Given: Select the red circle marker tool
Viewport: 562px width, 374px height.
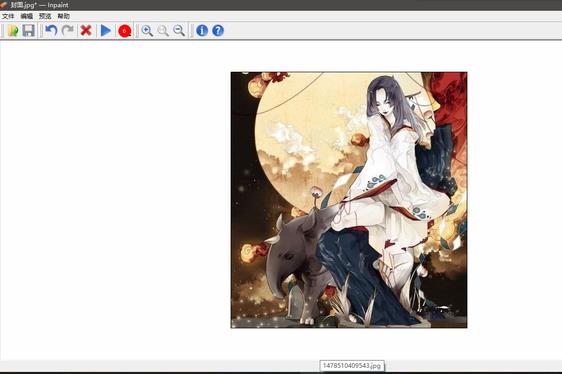Looking at the screenshot, I should [x=125, y=31].
